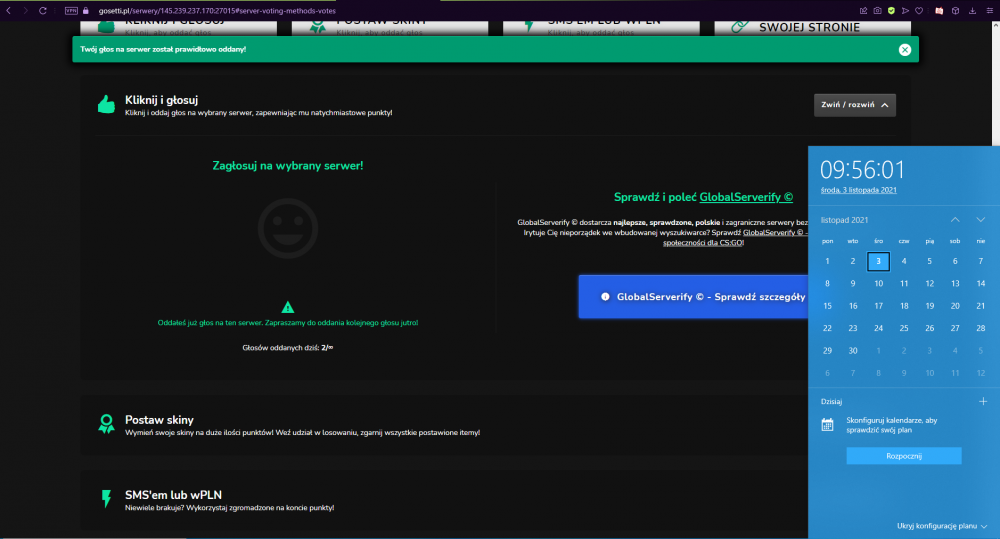This screenshot has height=539, width=1000.
Task: Click the 'Głosów oddanych dziś' counter text
Action: point(288,348)
